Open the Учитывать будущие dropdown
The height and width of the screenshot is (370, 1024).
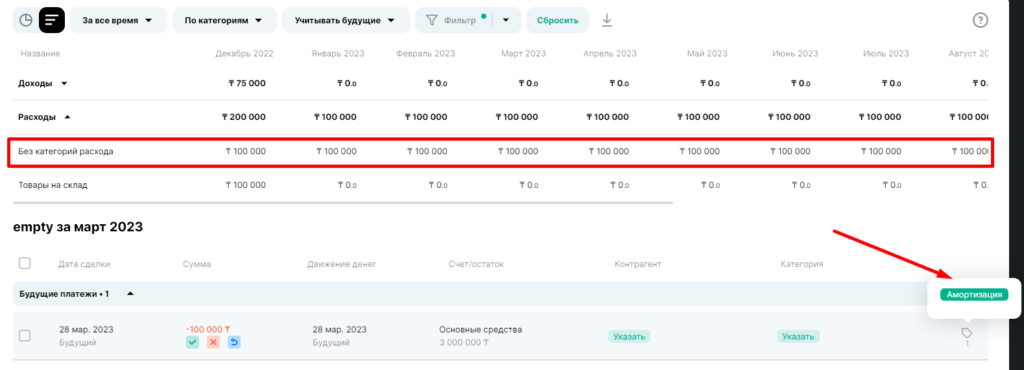(x=345, y=20)
